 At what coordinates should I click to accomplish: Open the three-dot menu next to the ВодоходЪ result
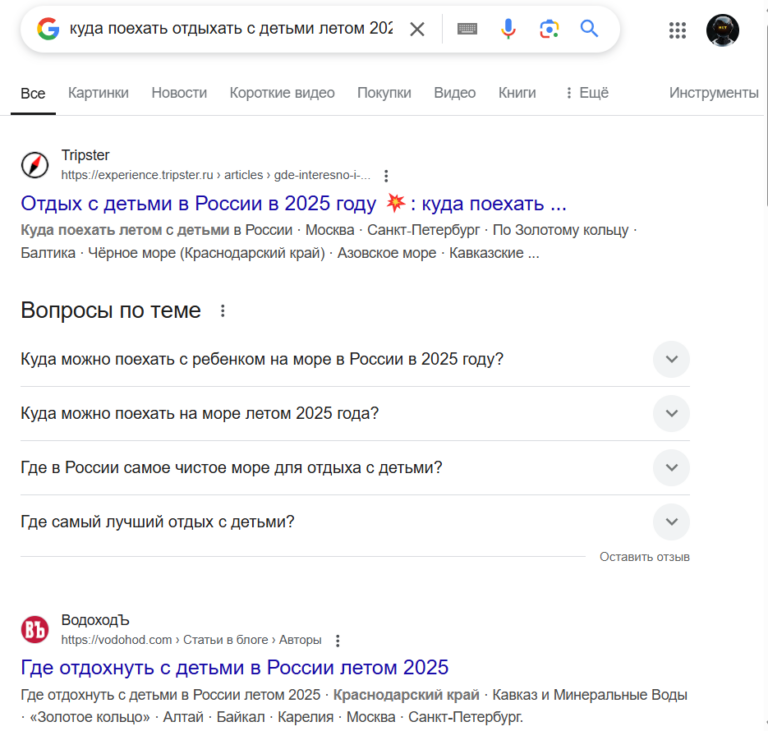pyautogui.click(x=338, y=640)
